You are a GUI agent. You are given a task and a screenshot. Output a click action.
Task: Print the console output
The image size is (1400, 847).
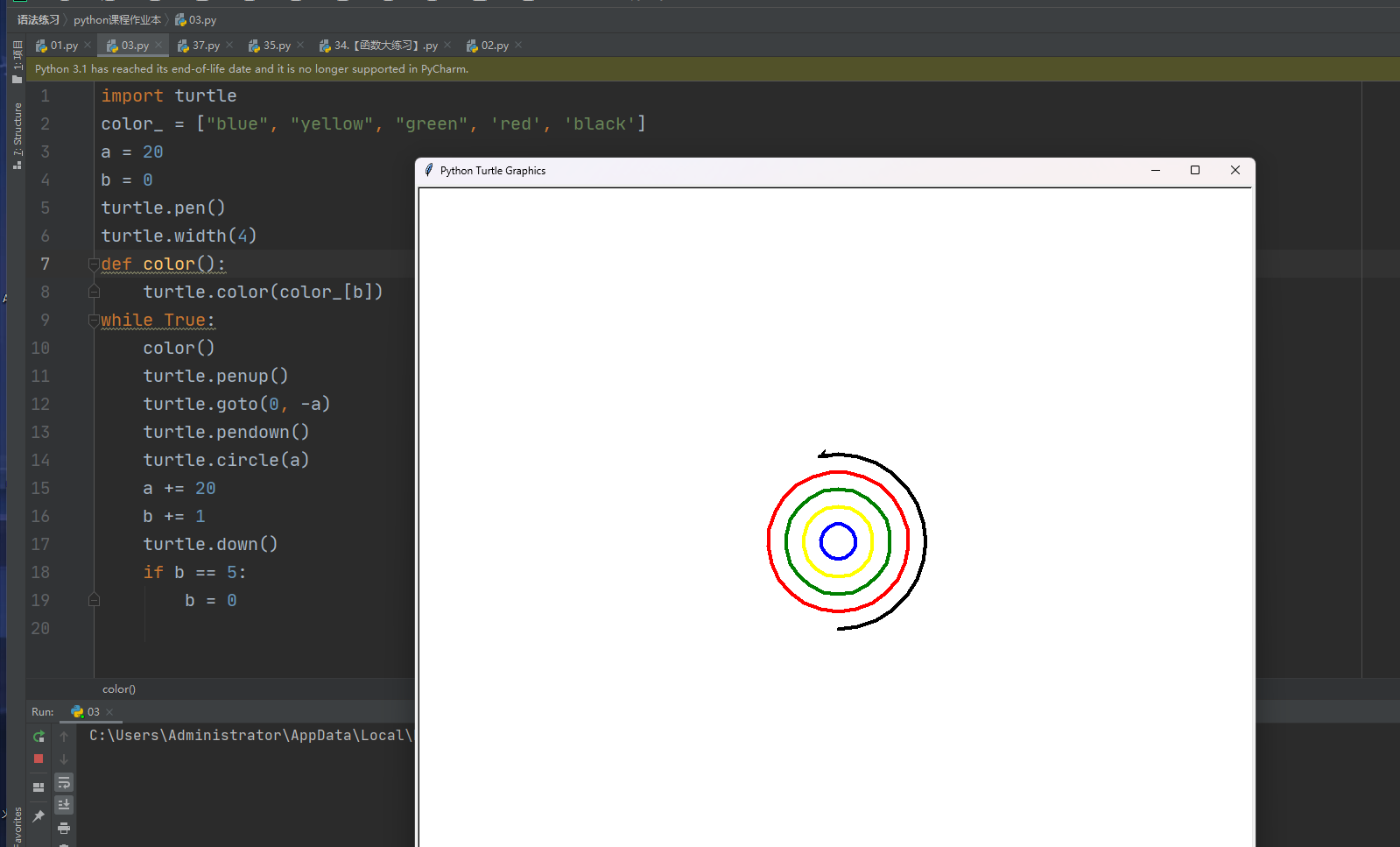(64, 828)
